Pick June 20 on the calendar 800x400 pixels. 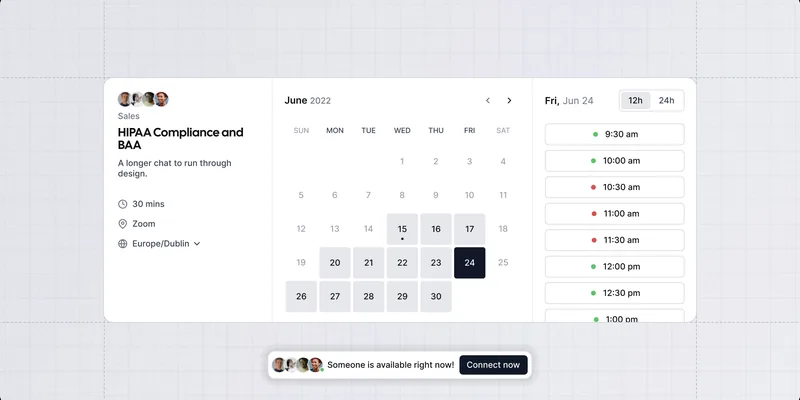click(335, 263)
